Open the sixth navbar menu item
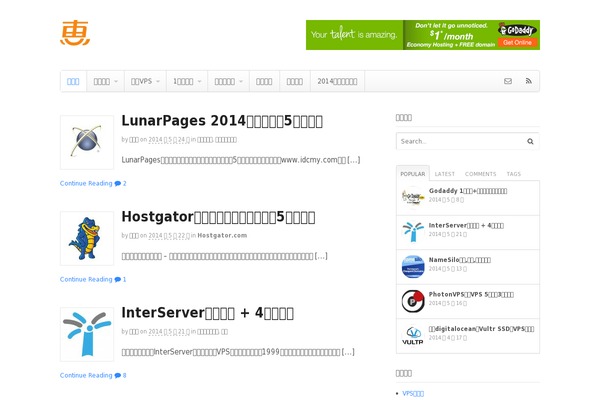This screenshot has height=400, width=600. [264, 81]
